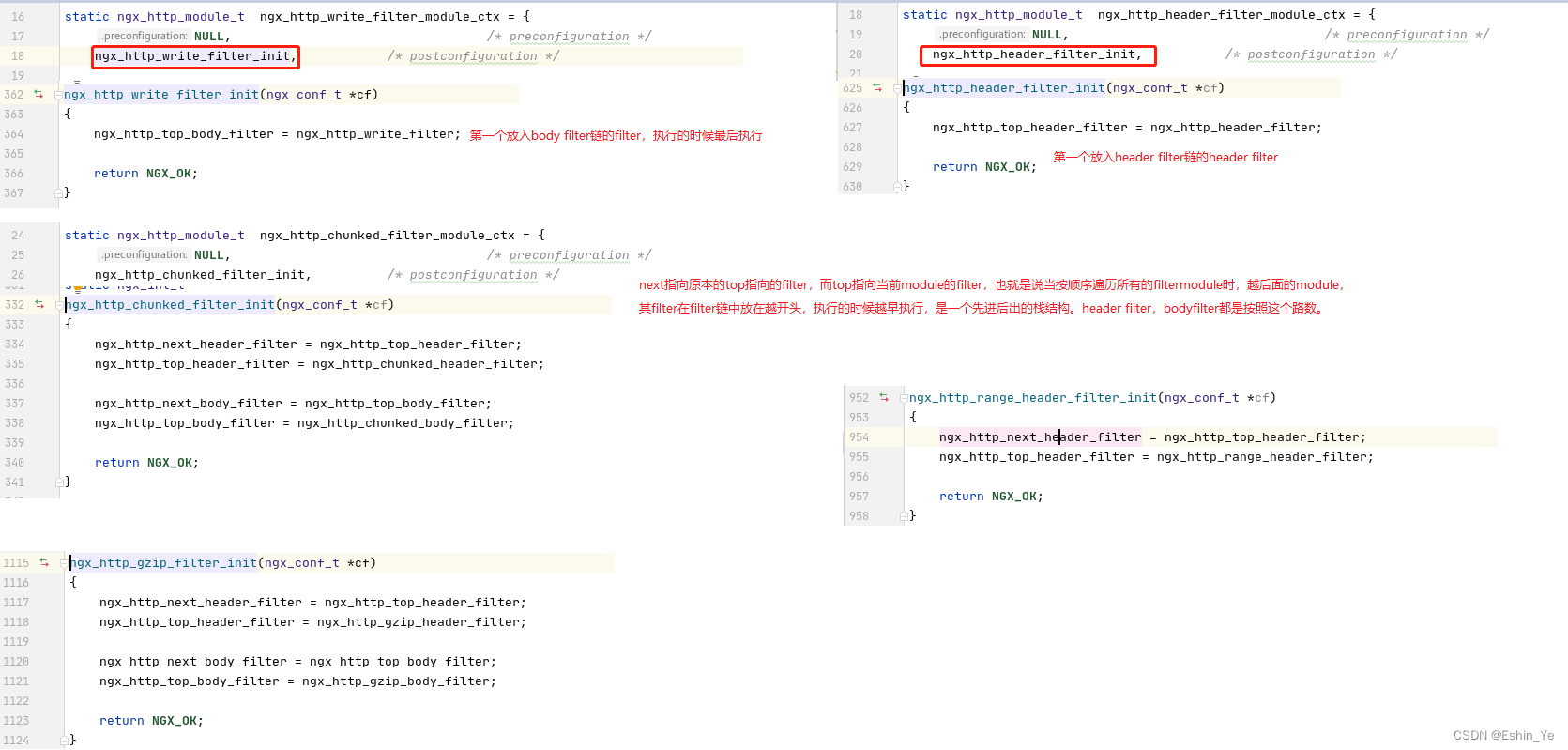The width and height of the screenshot is (1568, 750).
Task: Click the fold end marker at line 630
Action: 898,187
